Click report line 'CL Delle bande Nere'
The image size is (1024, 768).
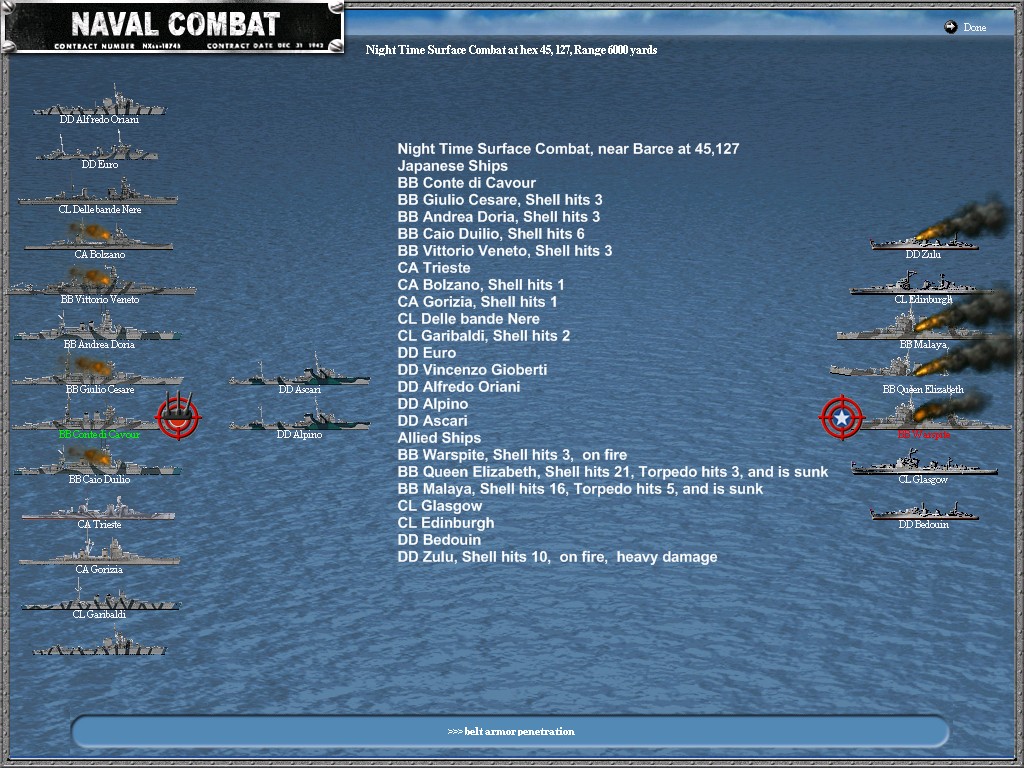pyautogui.click(x=468, y=319)
